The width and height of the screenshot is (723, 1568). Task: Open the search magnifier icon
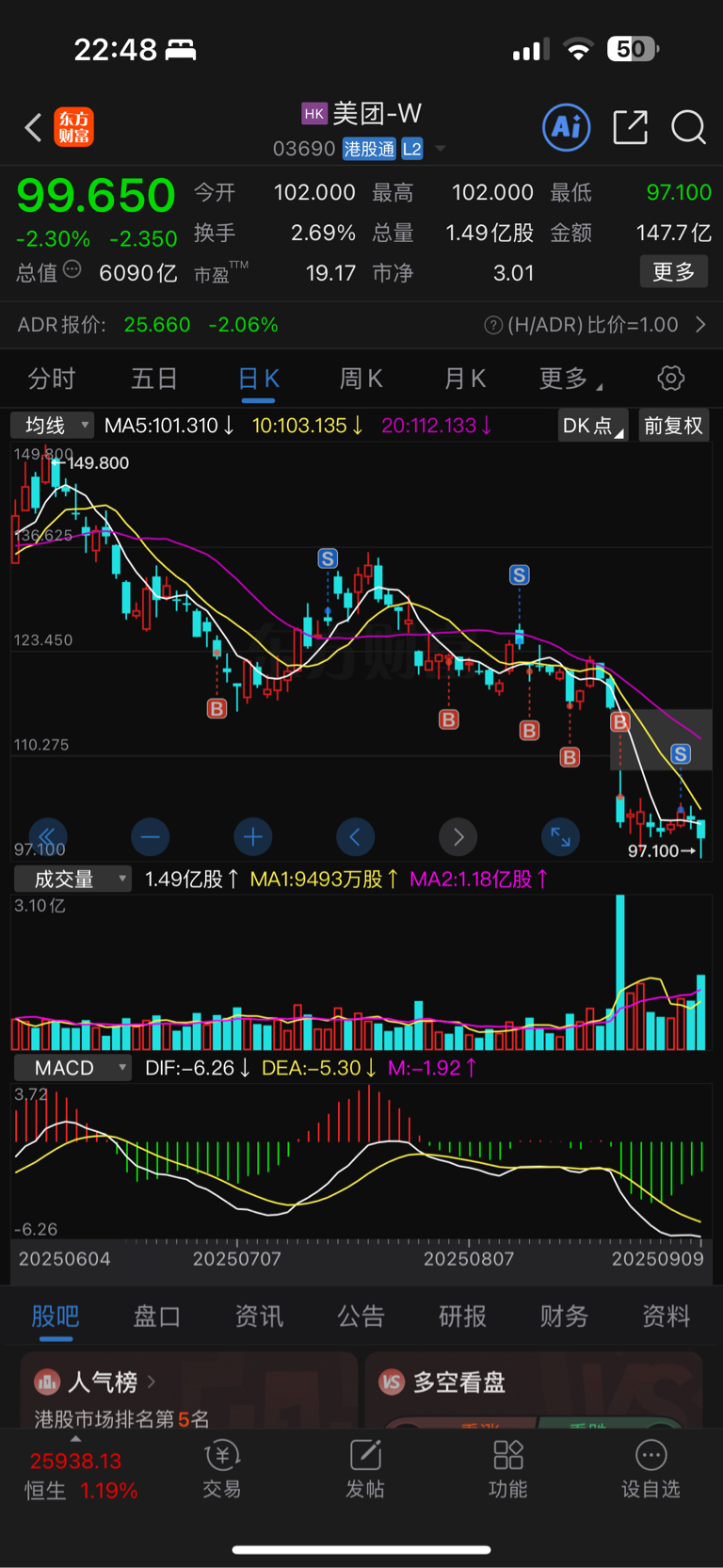tap(688, 127)
